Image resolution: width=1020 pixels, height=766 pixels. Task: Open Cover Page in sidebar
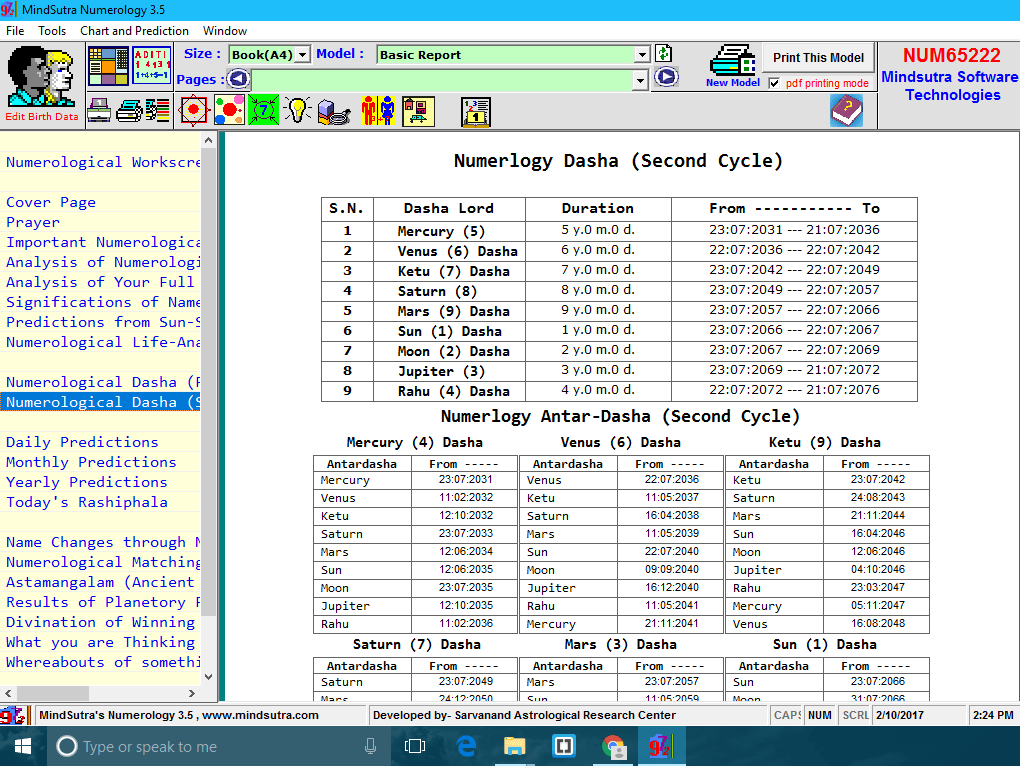[51, 202]
